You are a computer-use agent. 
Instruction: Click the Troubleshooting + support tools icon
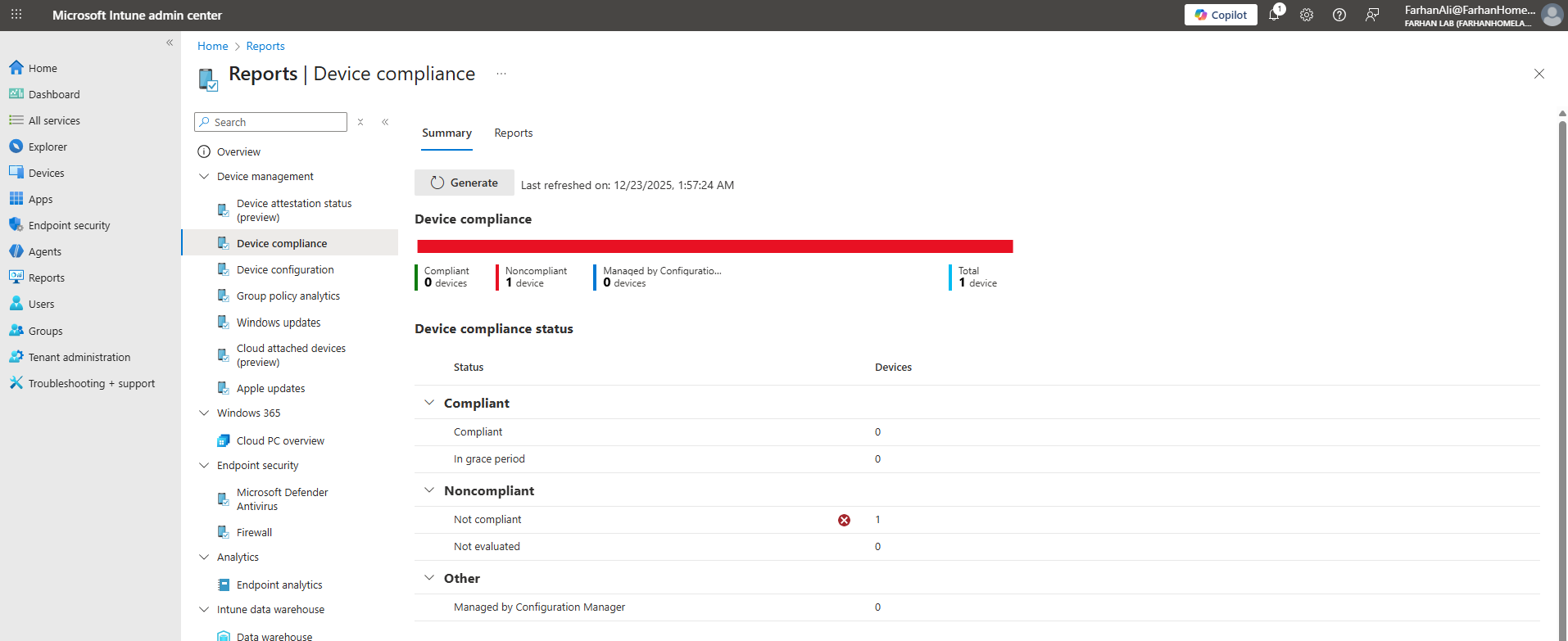(16, 383)
